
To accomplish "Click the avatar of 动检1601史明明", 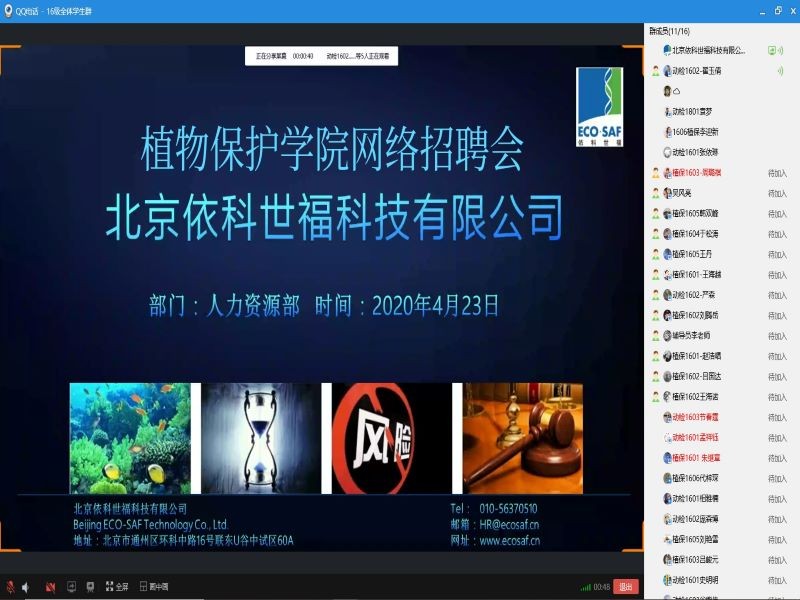I will (667, 580).
